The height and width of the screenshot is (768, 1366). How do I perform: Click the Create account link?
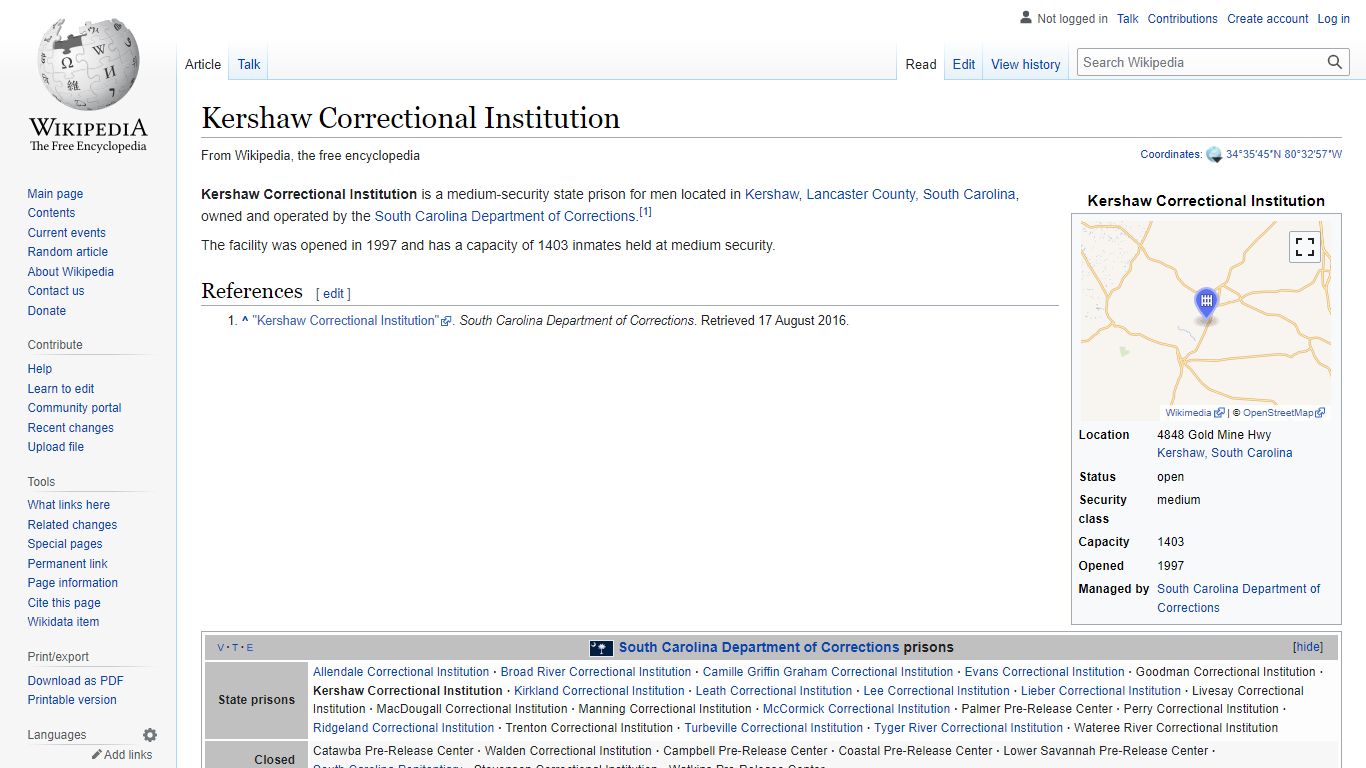[1267, 19]
